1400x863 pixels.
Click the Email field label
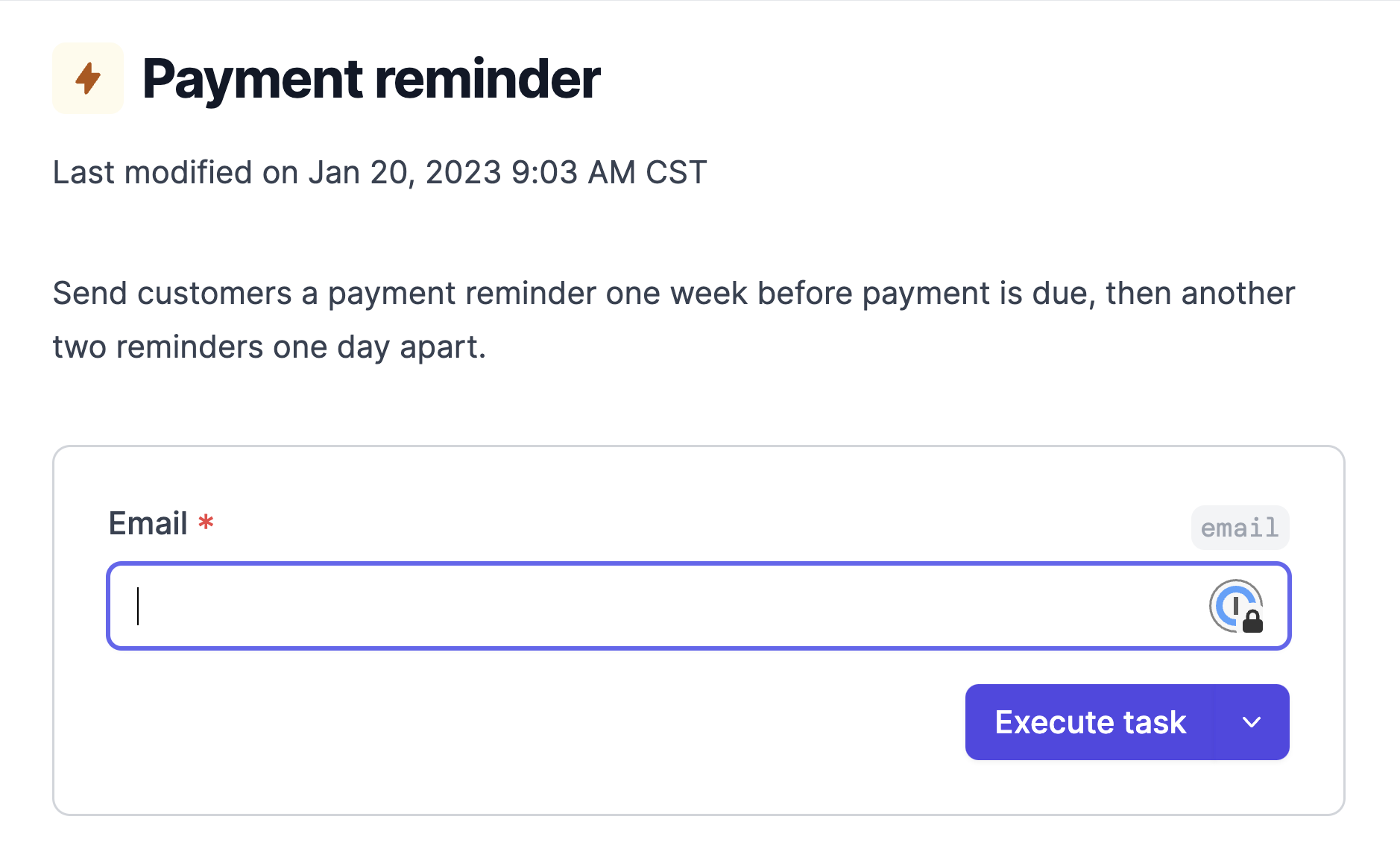pos(148,523)
